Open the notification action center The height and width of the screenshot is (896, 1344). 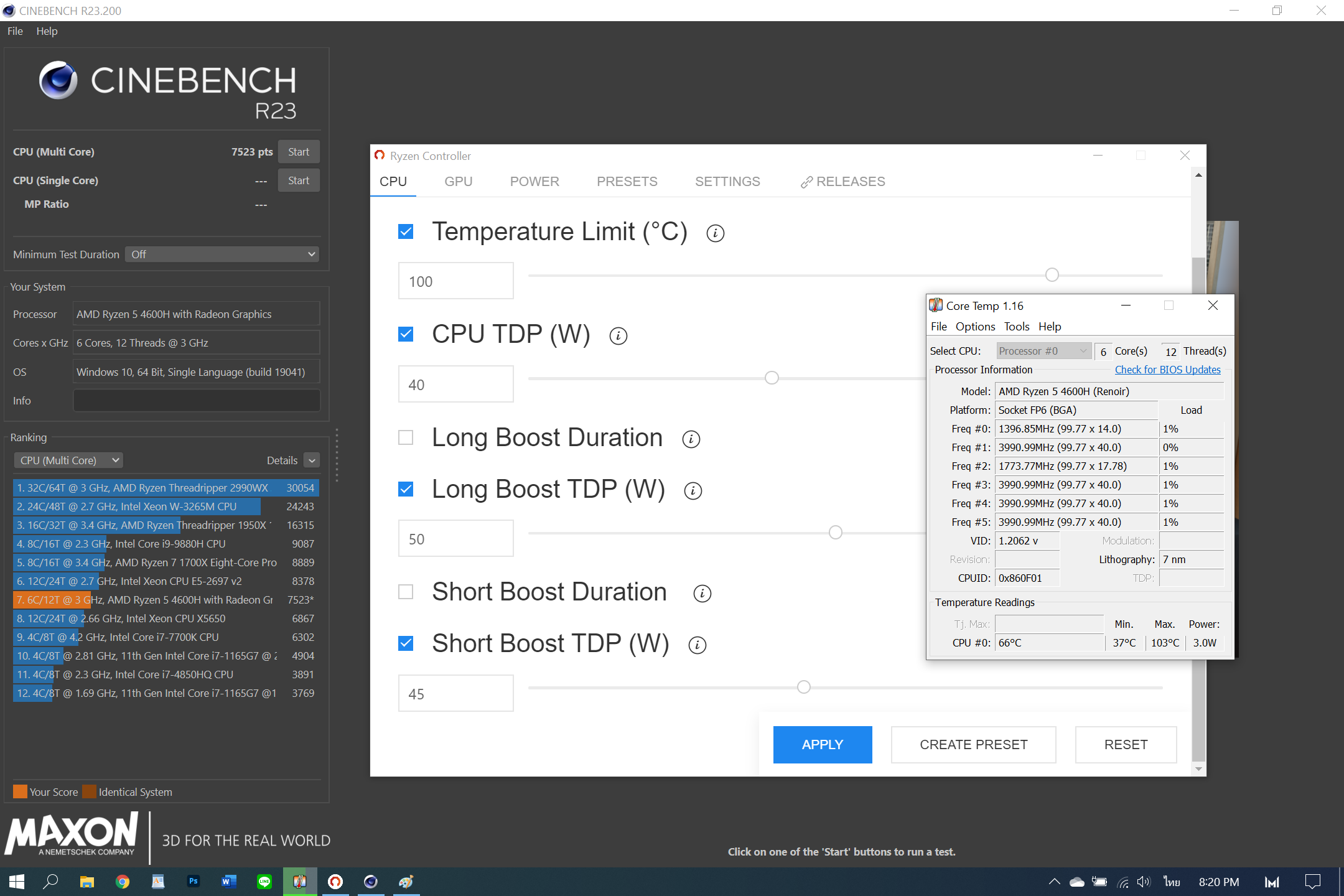click(x=1312, y=882)
